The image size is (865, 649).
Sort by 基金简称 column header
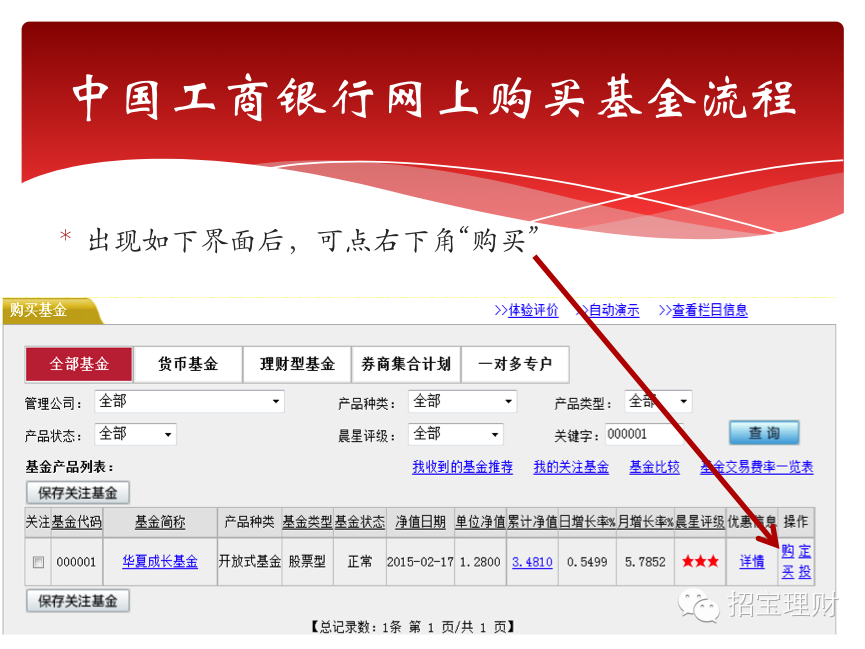click(160, 522)
